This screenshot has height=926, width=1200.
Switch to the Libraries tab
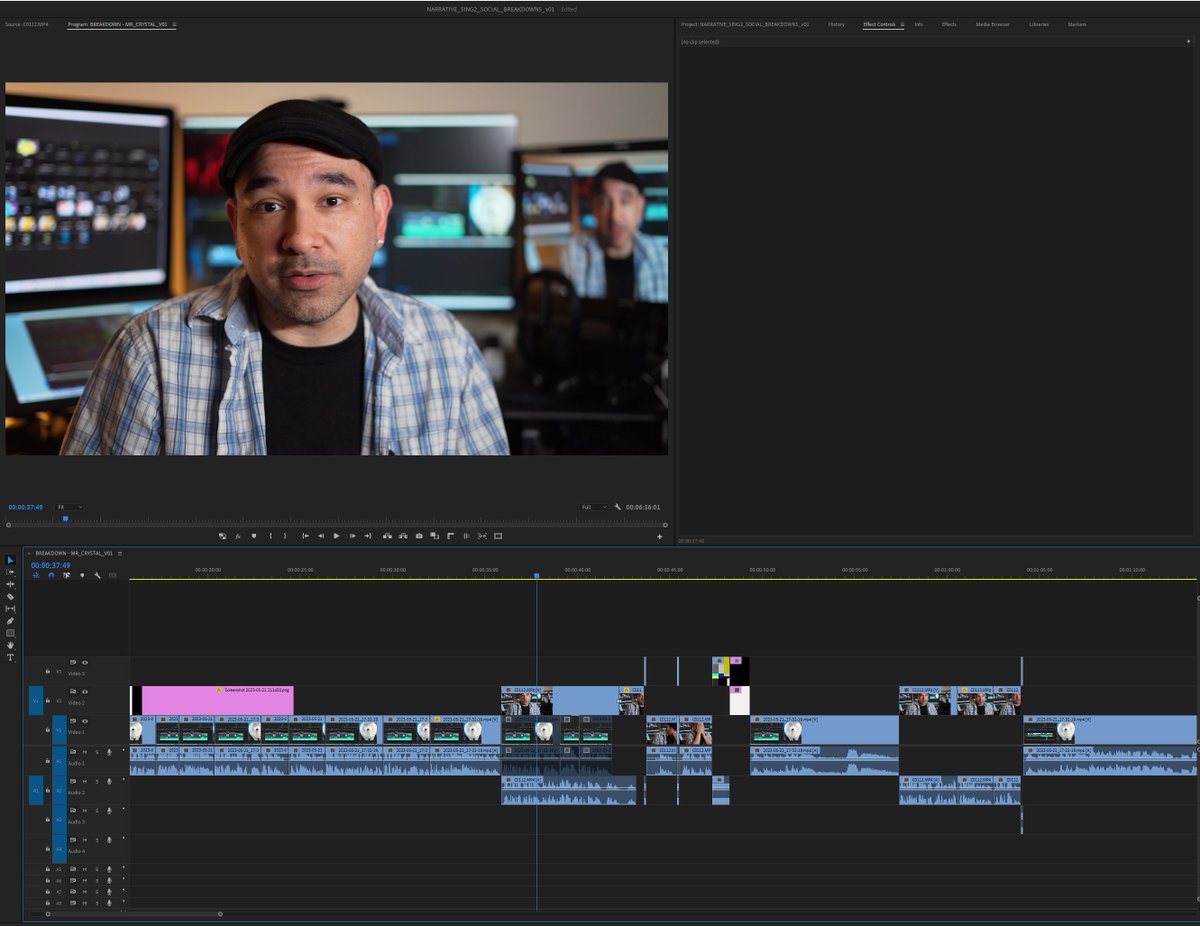pos(1039,24)
